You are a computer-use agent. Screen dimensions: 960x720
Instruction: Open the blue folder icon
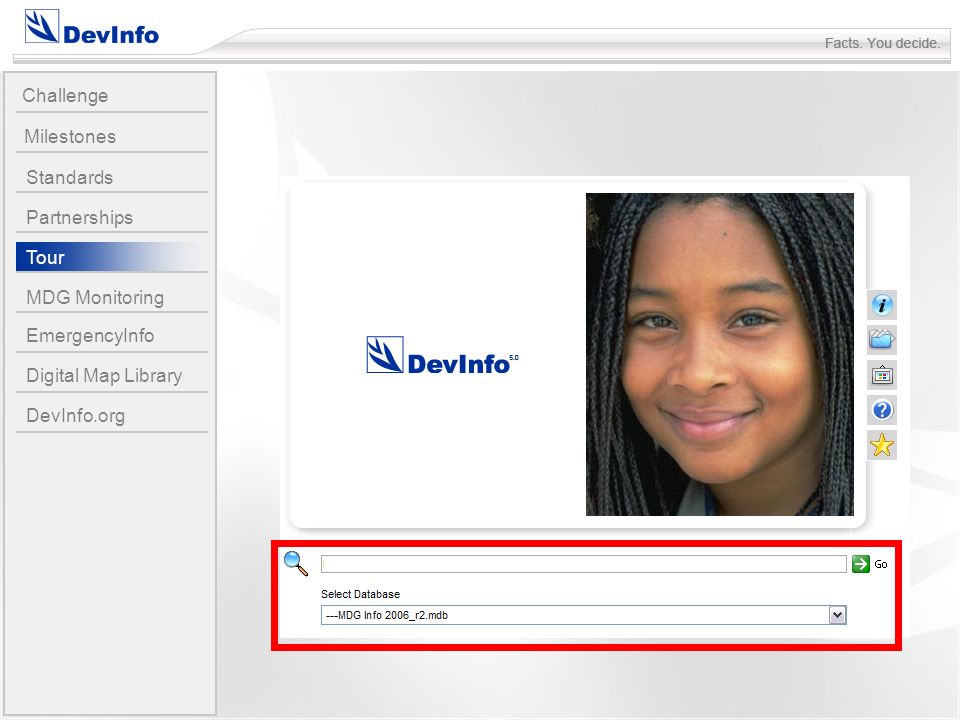(882, 339)
